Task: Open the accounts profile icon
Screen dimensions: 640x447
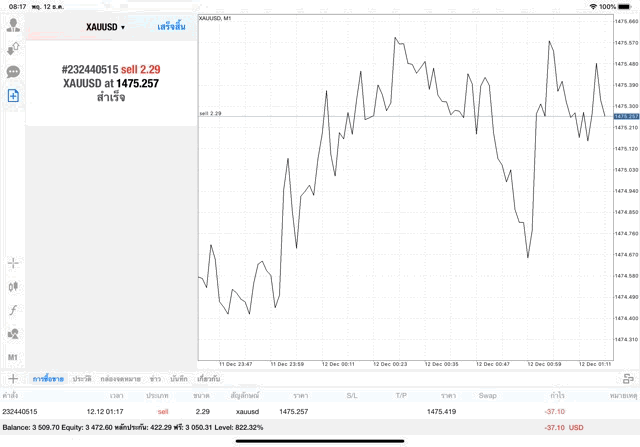Action: (13, 25)
